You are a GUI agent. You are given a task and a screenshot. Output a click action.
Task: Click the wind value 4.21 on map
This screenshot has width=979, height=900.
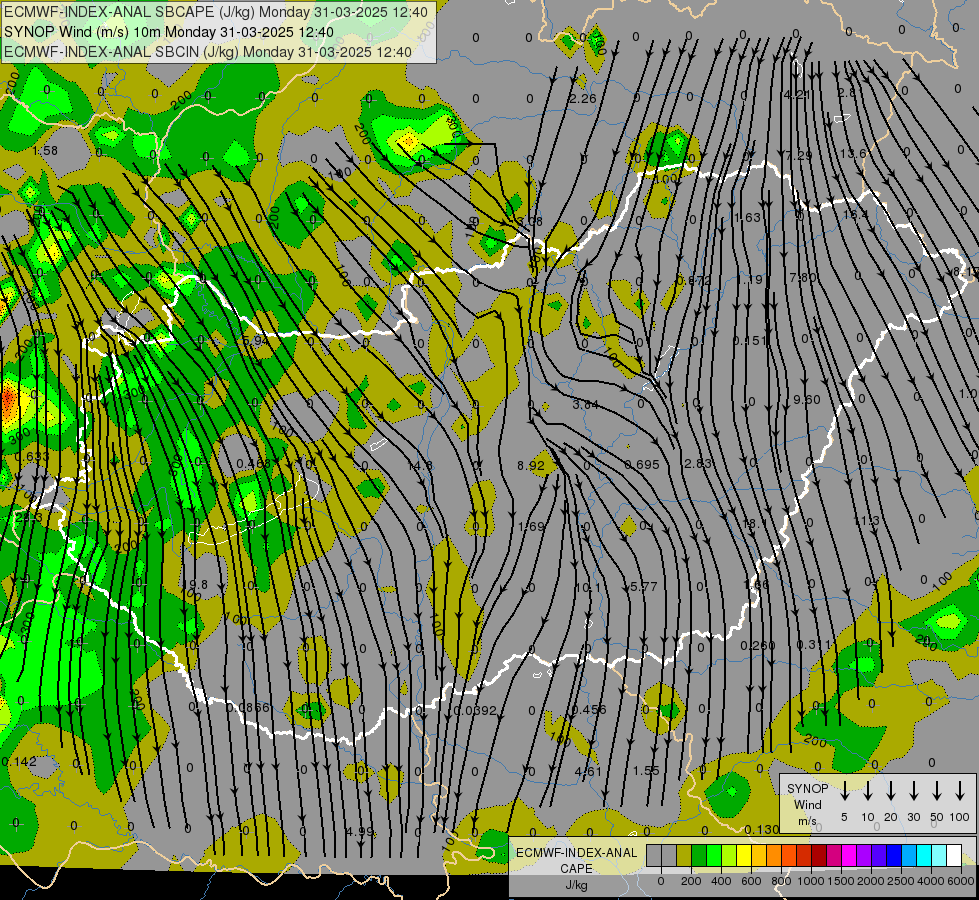(797, 95)
